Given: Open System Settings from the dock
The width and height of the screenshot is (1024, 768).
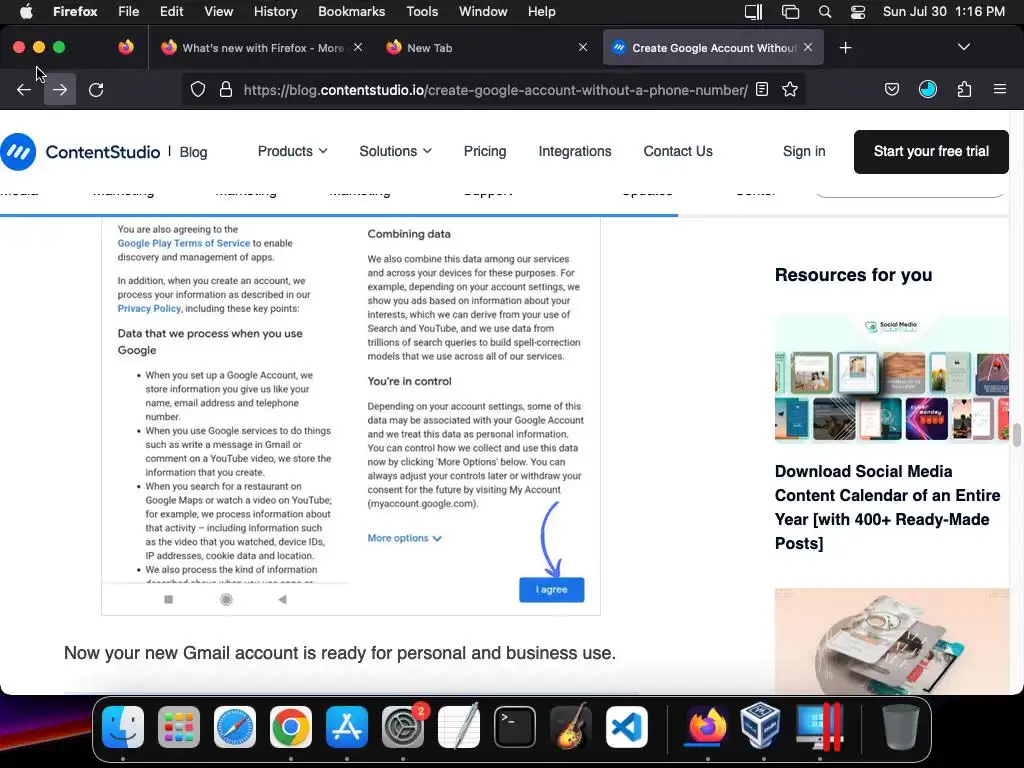Looking at the screenshot, I should coord(403,727).
